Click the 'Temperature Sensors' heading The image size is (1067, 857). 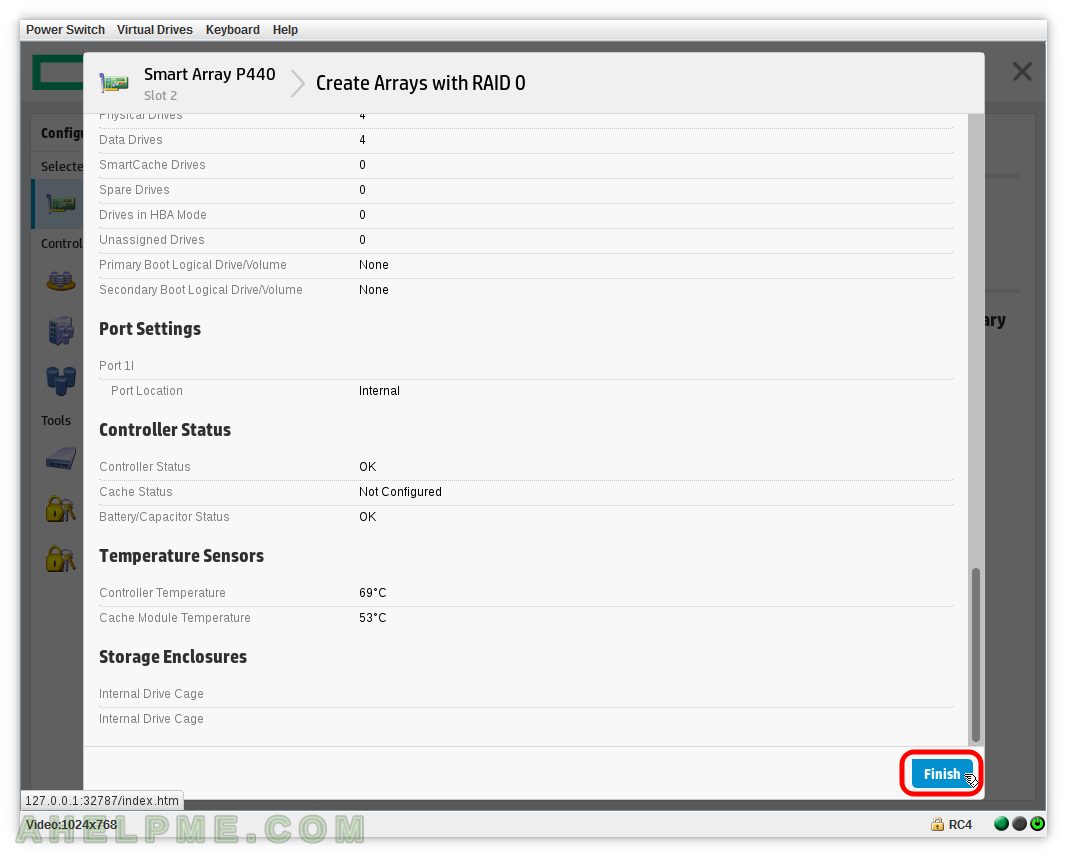pos(181,556)
